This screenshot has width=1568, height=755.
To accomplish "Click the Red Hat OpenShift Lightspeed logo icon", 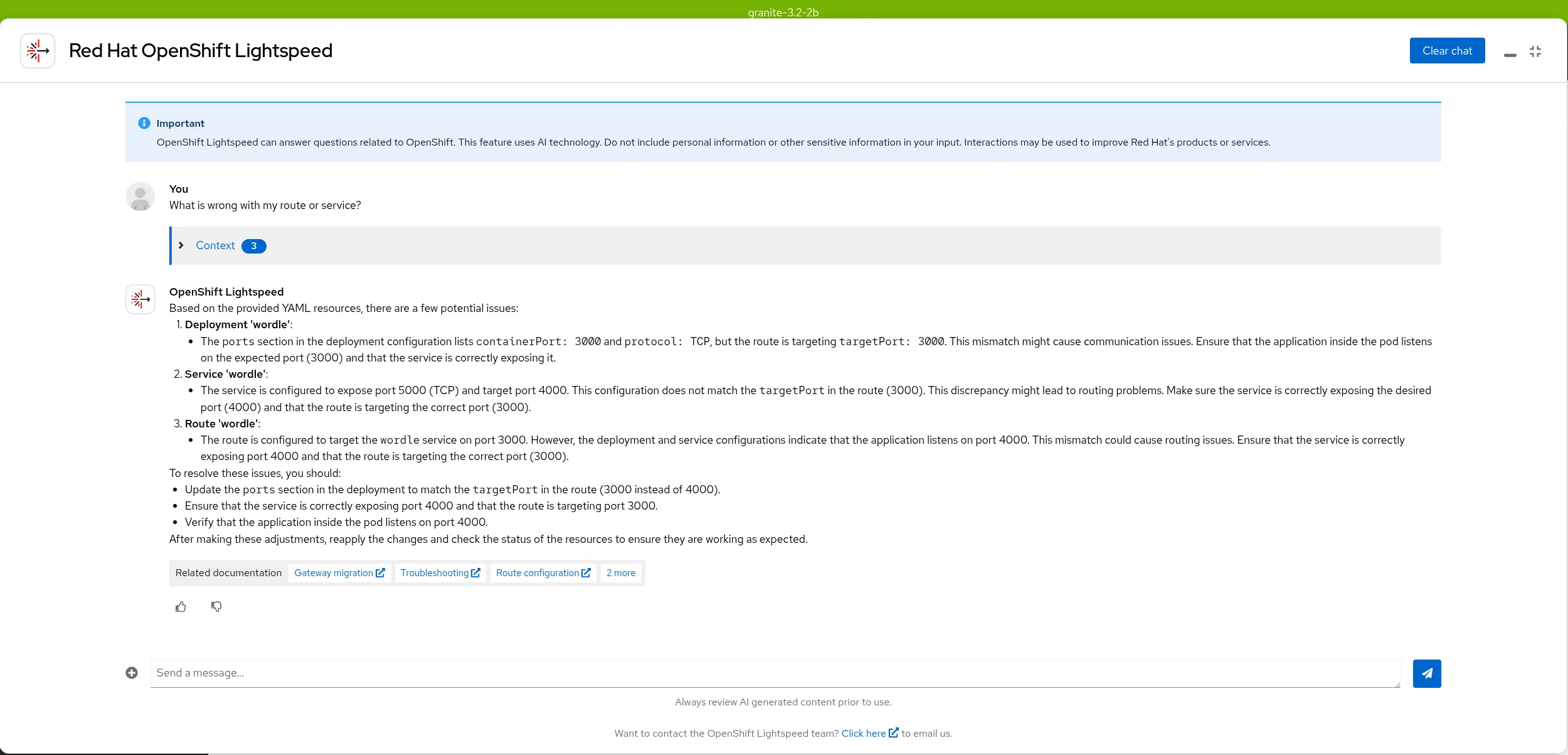I will click(38, 51).
